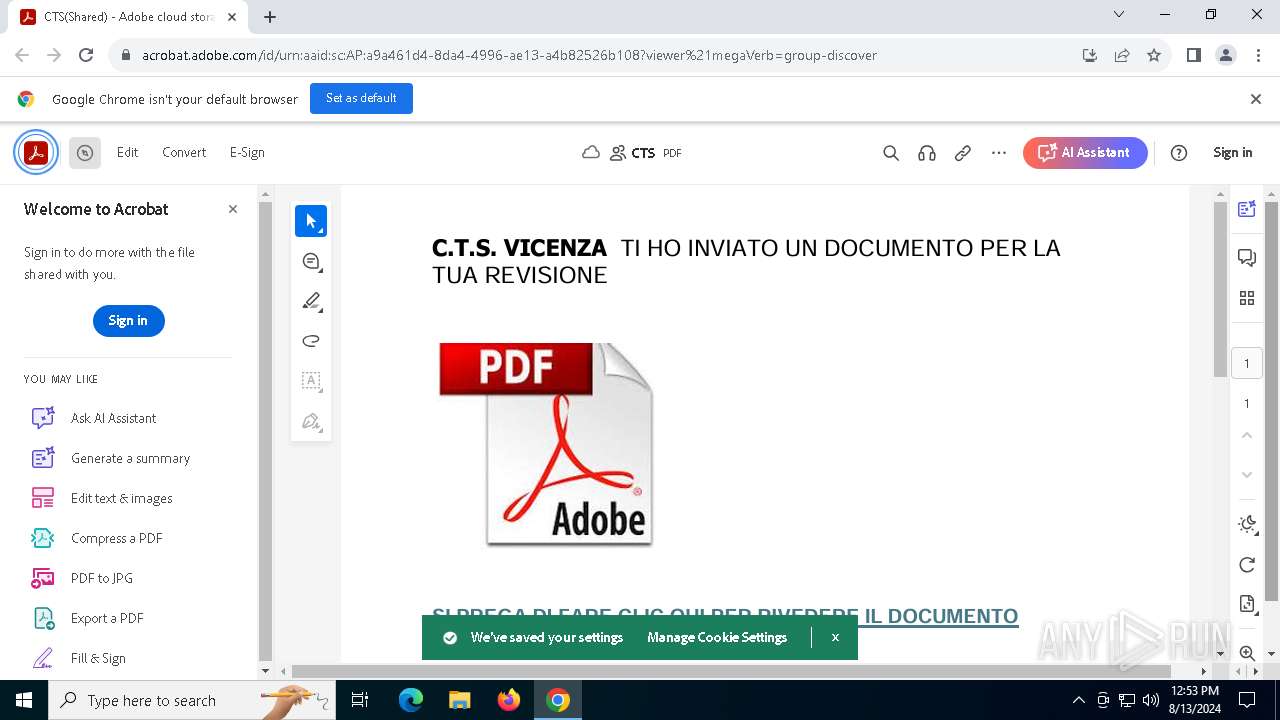Zoom in with the magnifier plus icon
1280x720 pixels.
tap(1247, 653)
